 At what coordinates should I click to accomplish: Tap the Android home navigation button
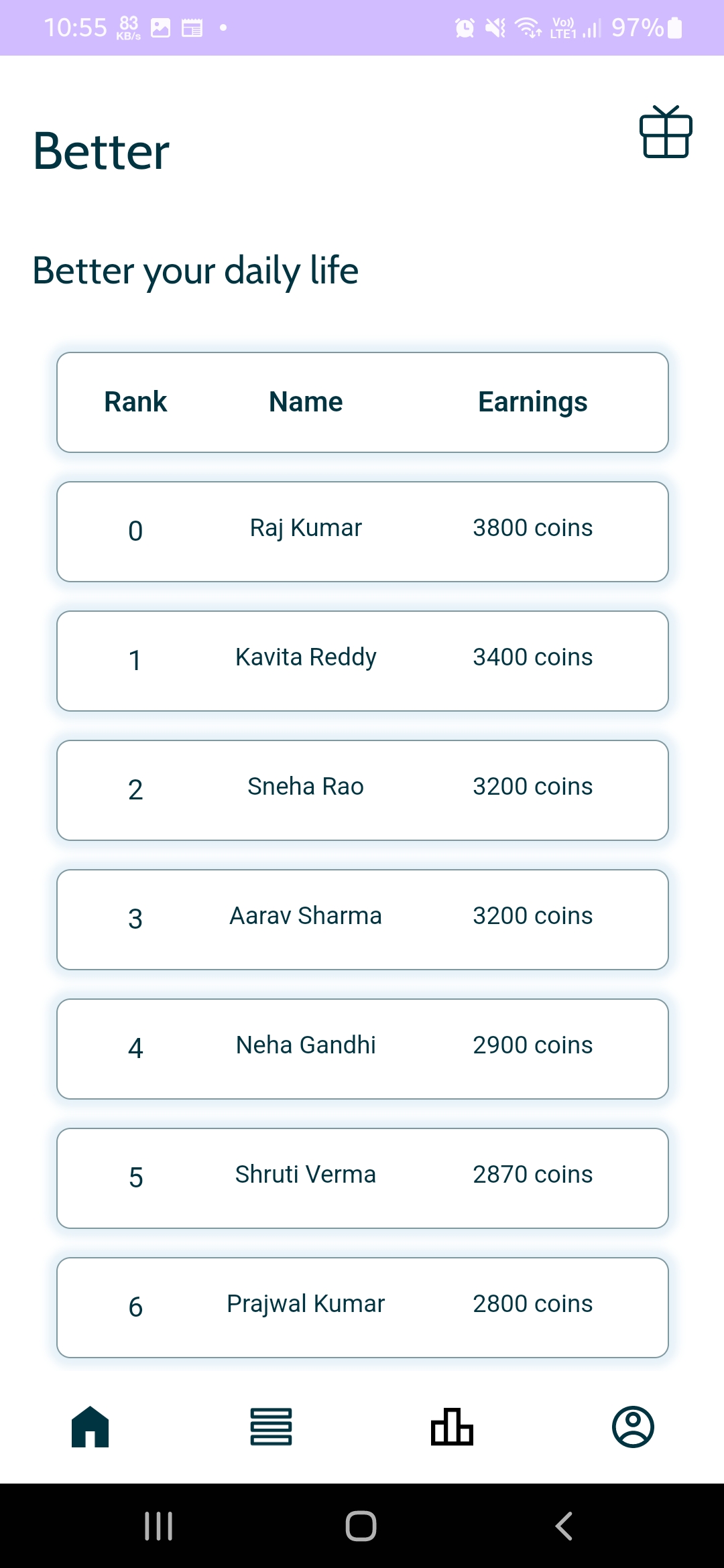[361, 1526]
